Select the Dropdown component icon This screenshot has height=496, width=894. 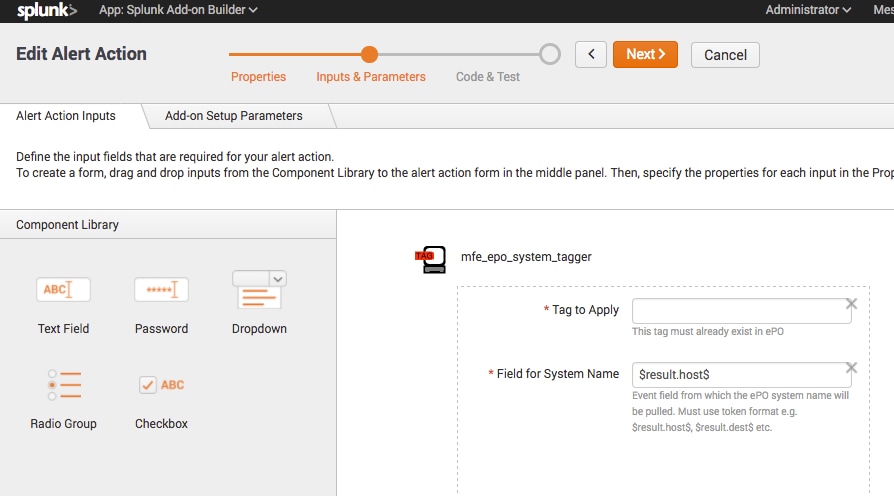[259, 290]
